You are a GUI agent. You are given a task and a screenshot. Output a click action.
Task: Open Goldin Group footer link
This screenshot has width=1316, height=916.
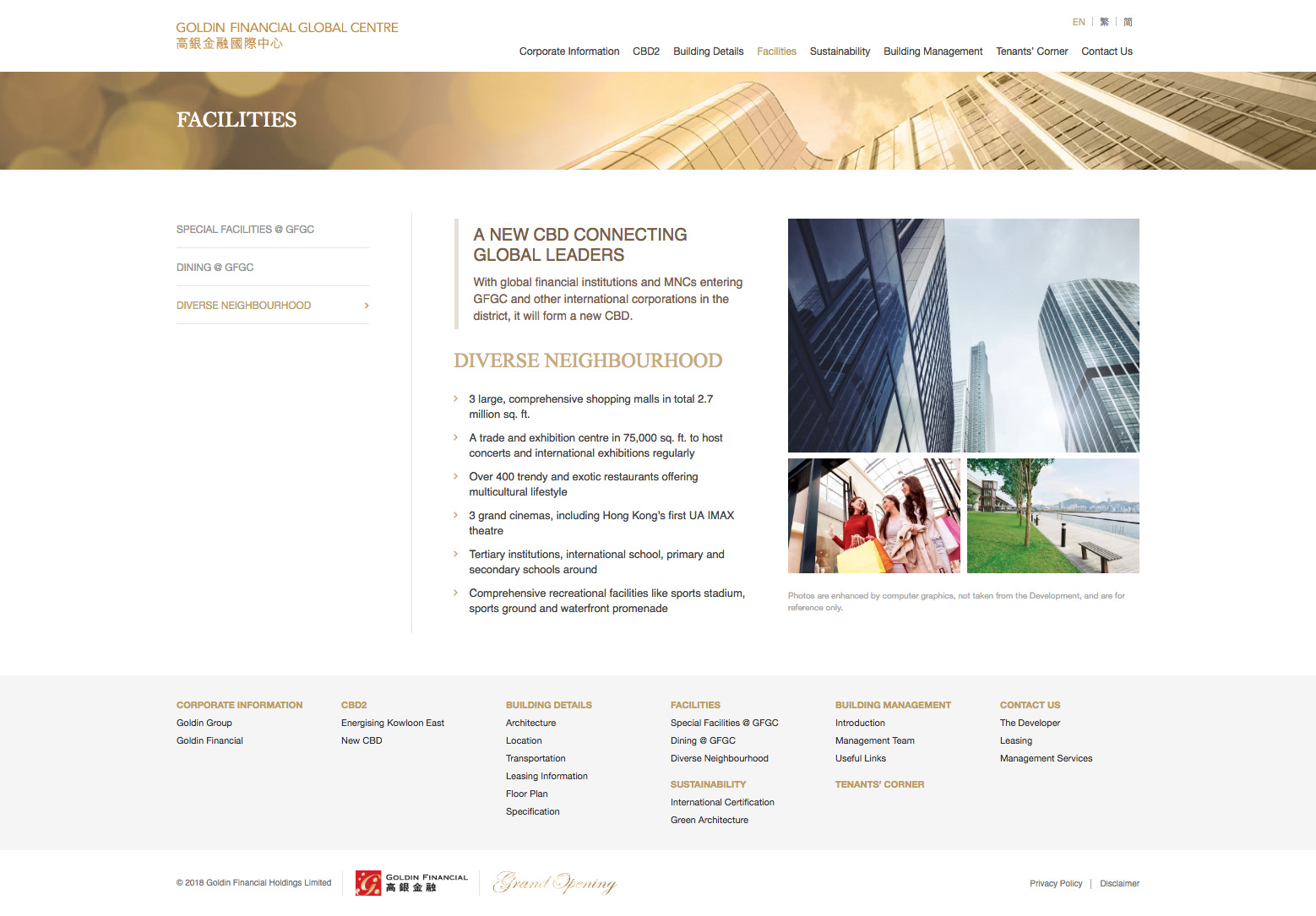point(204,724)
